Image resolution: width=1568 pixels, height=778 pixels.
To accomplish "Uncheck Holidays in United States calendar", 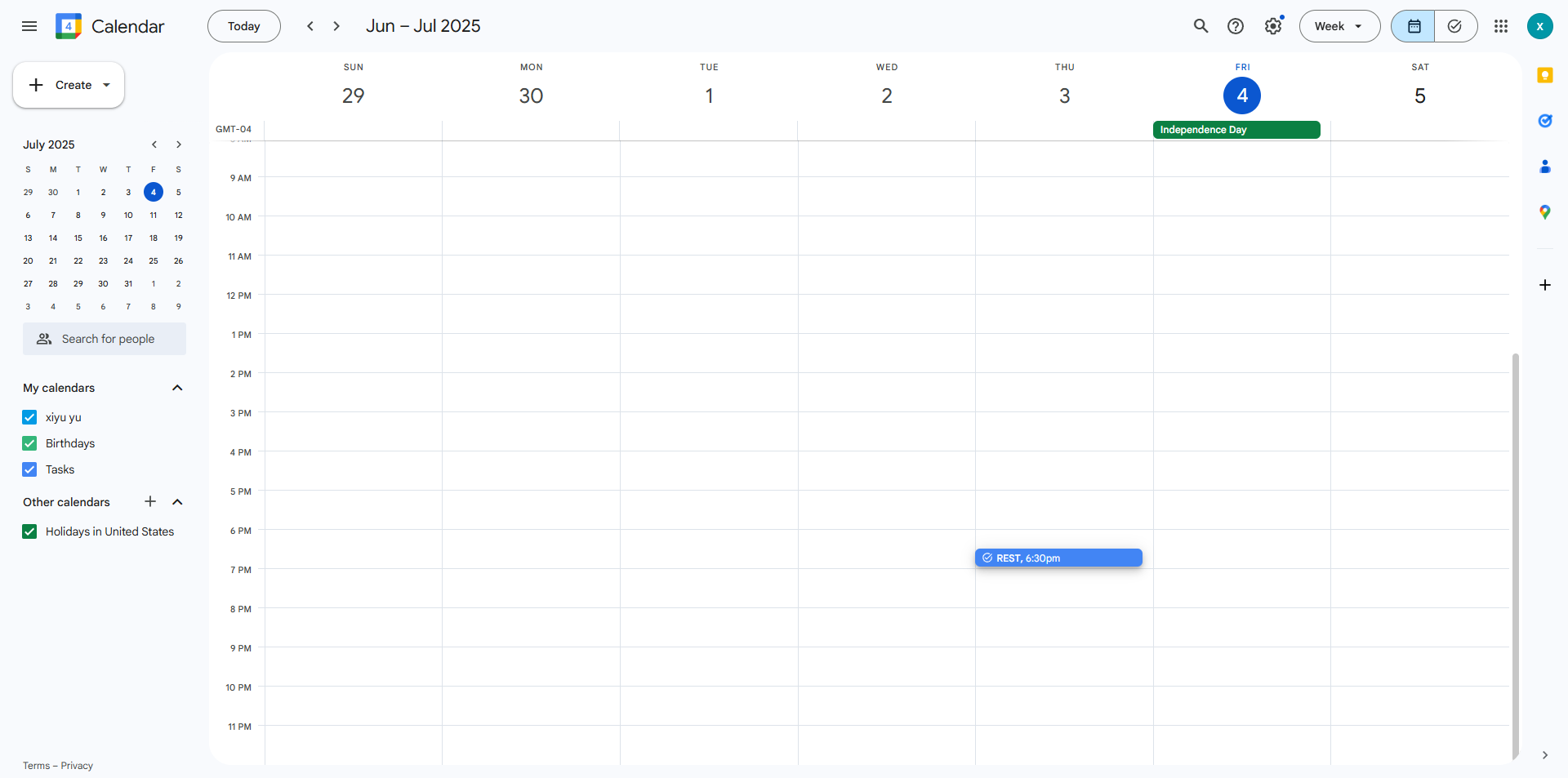I will click(29, 531).
